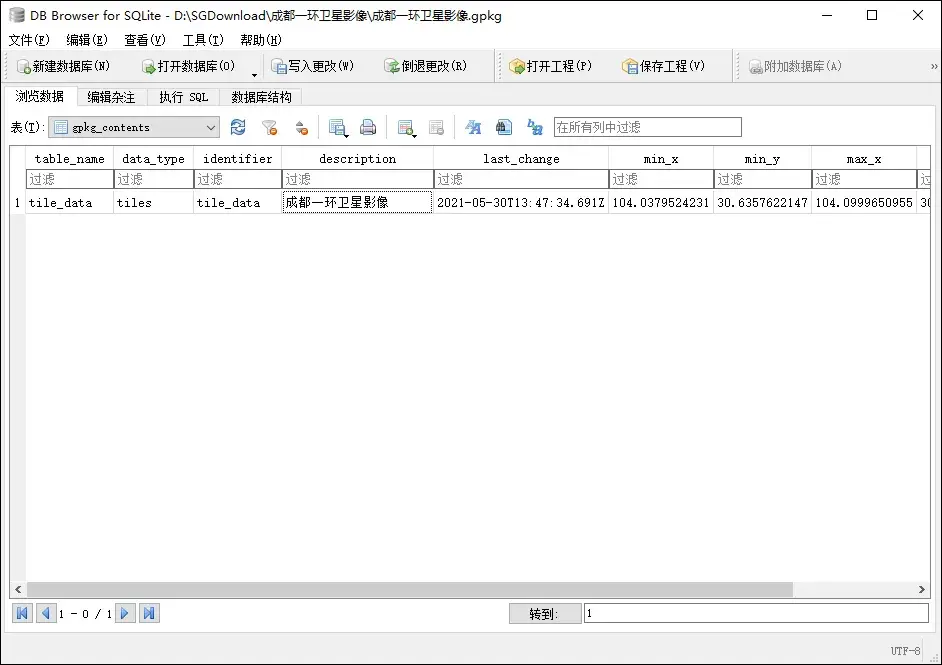Click the horizontal scrollbar right arrow

pos(922,589)
